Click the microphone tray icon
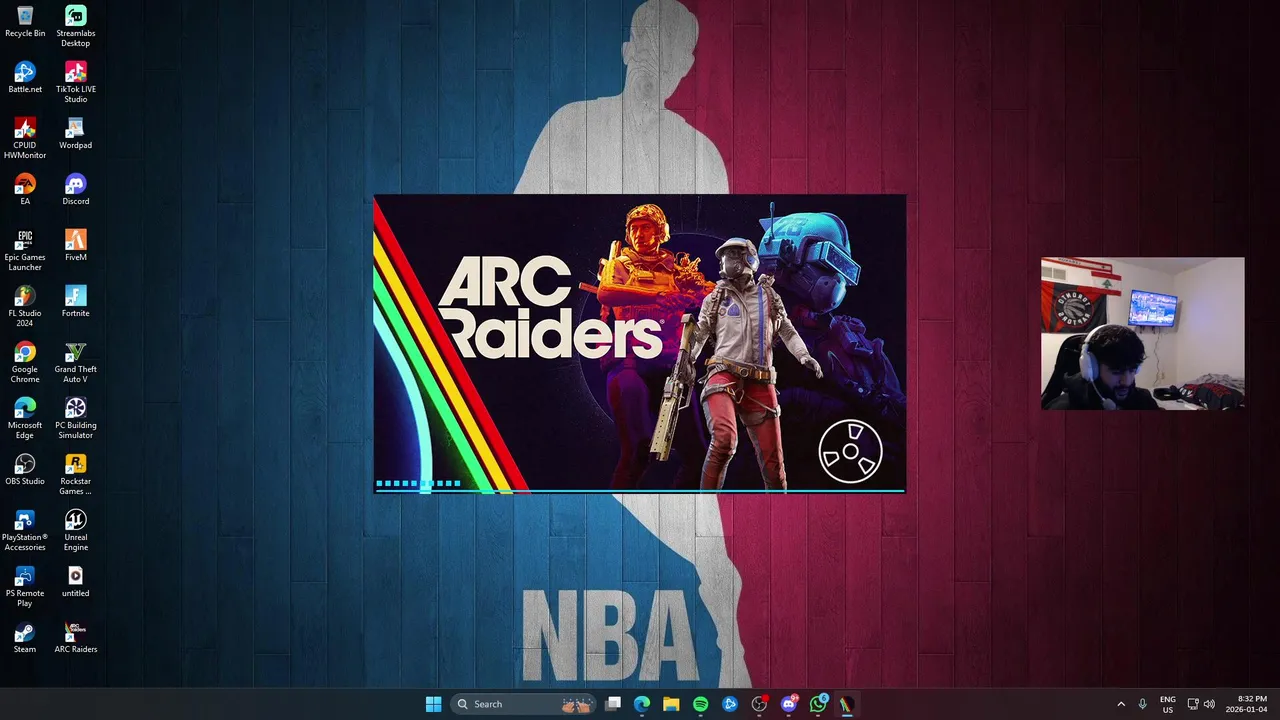 click(1142, 704)
